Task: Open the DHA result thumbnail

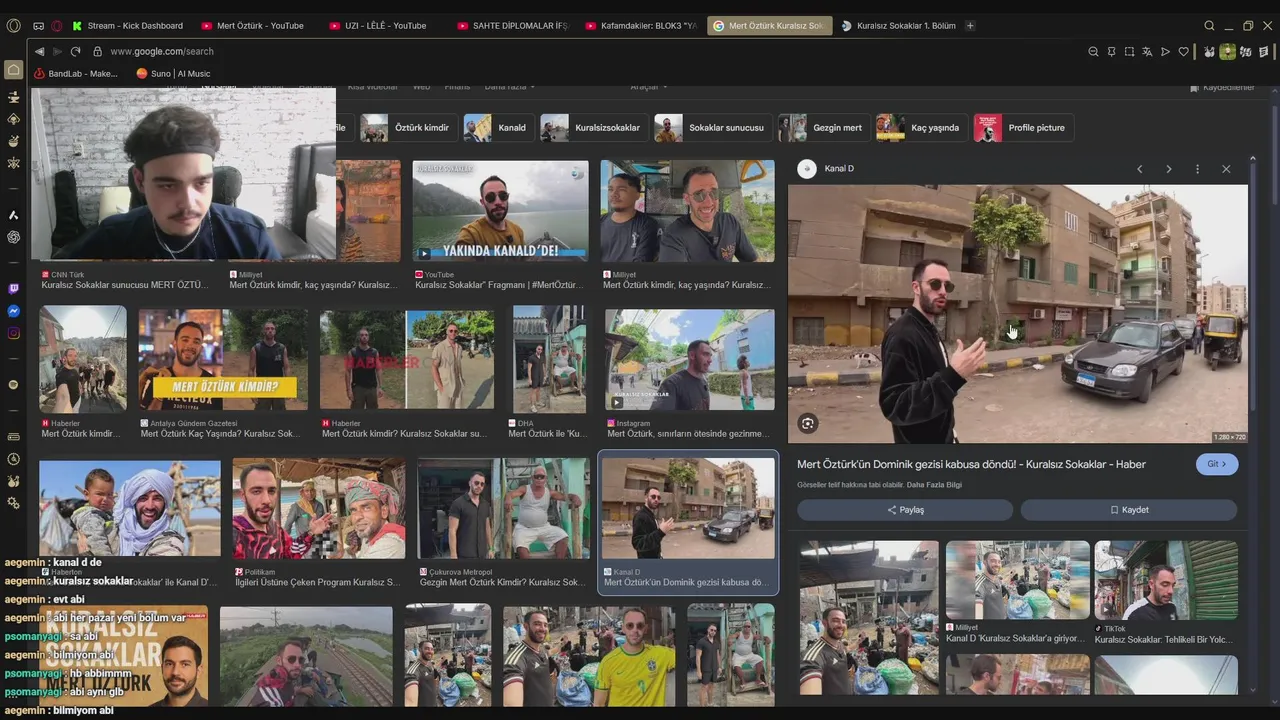Action: 549,360
